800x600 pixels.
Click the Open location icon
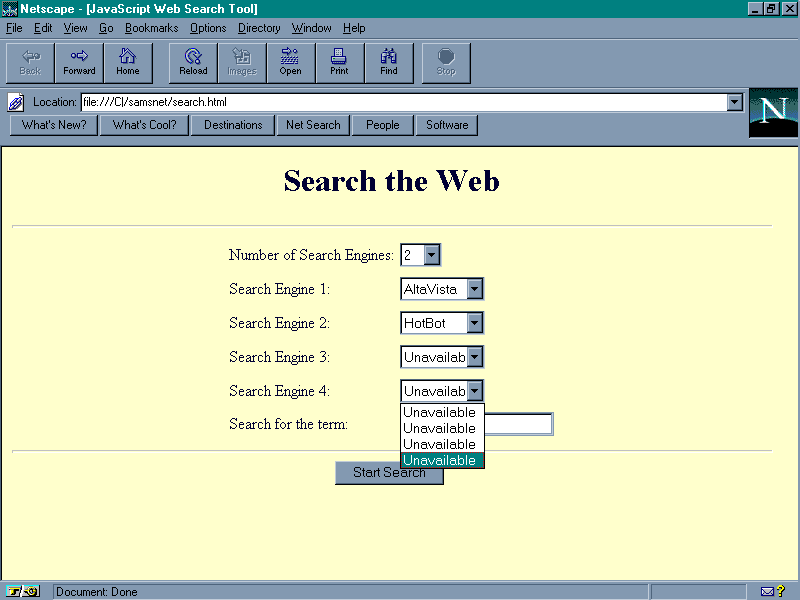coord(290,62)
